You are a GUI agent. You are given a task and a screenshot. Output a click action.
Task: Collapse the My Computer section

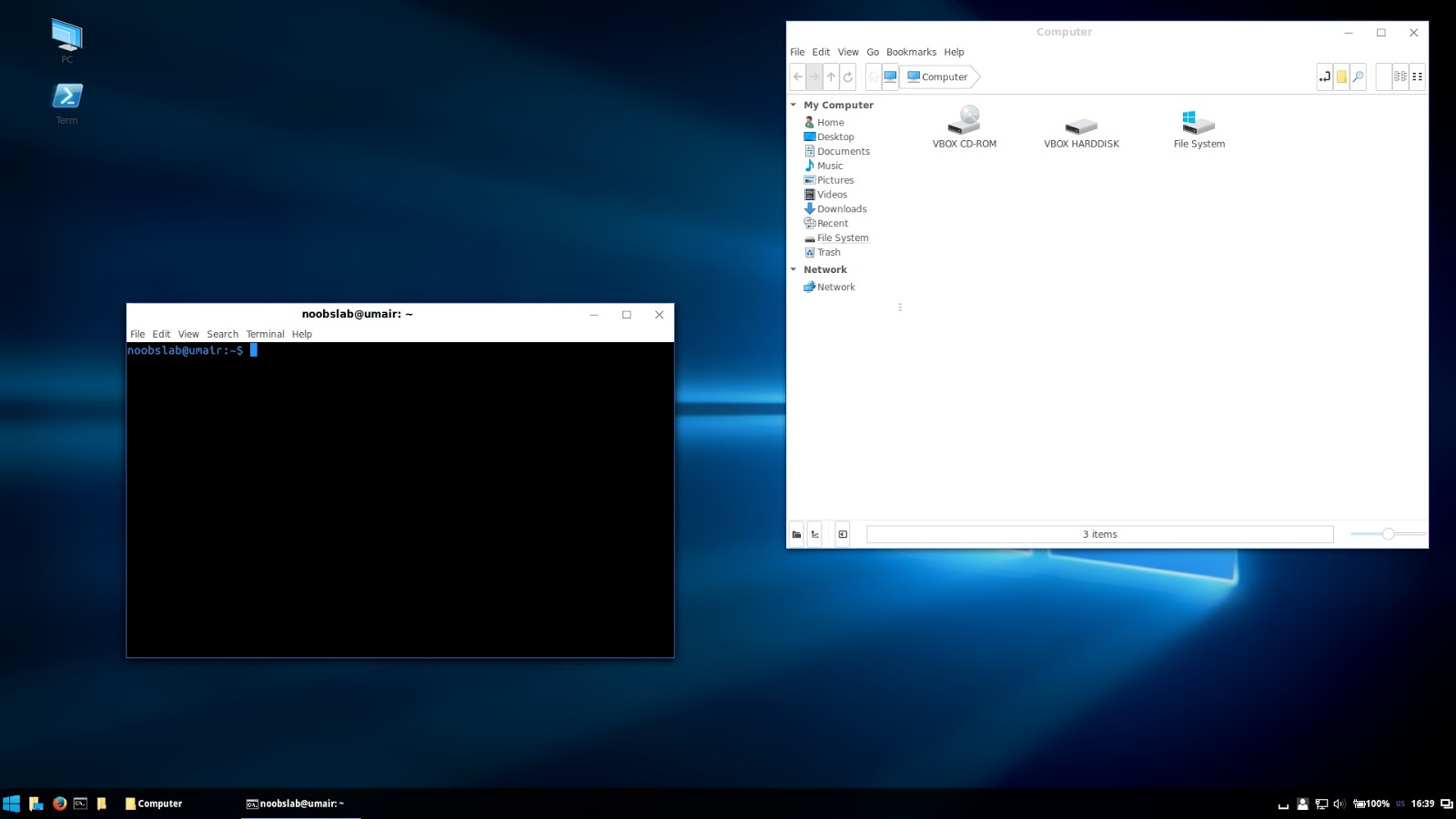click(794, 105)
